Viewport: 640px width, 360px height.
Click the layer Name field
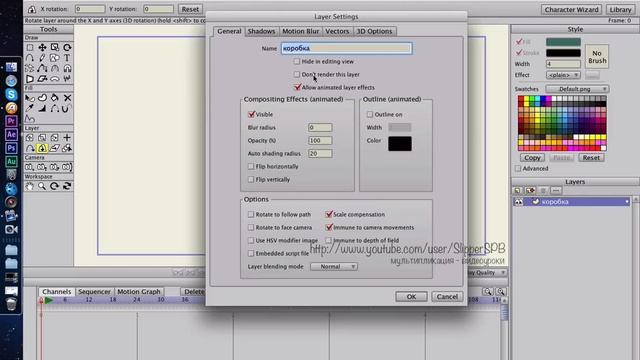point(347,48)
